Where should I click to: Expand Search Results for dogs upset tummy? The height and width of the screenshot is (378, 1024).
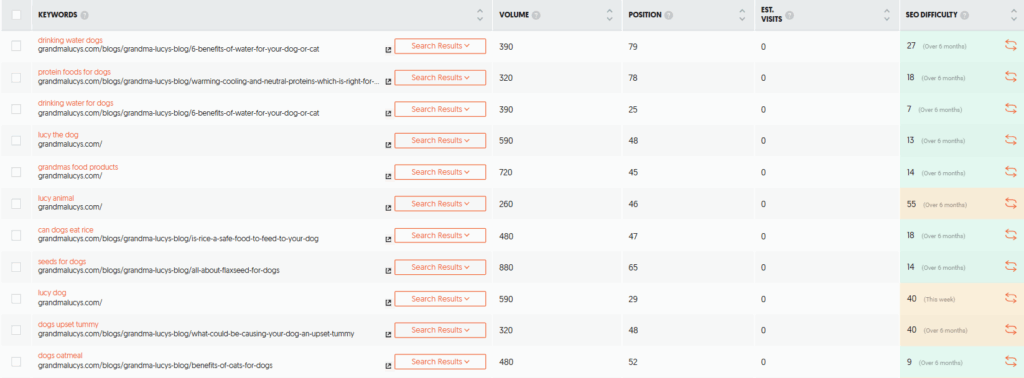click(440, 330)
